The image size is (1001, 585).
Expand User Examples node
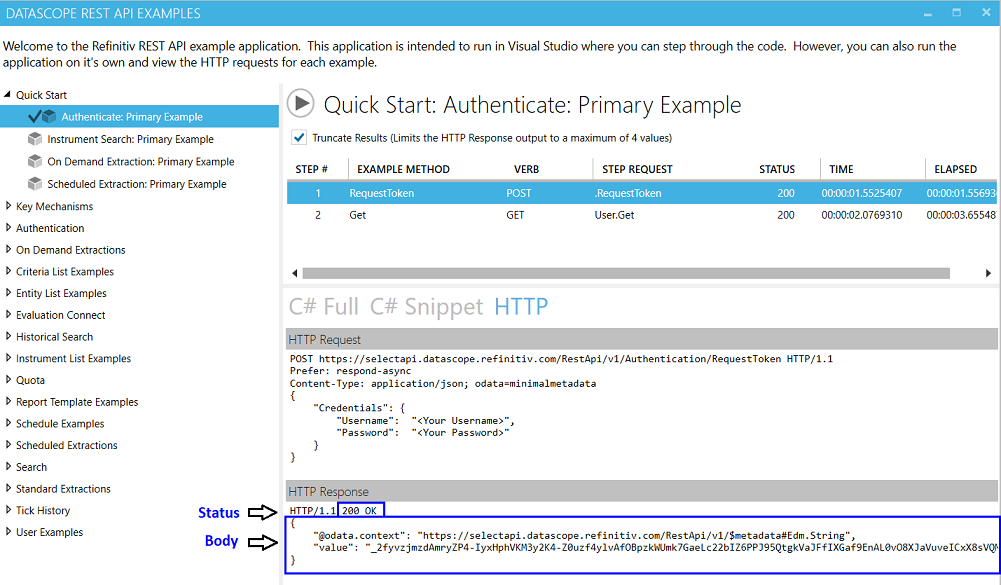coord(8,531)
